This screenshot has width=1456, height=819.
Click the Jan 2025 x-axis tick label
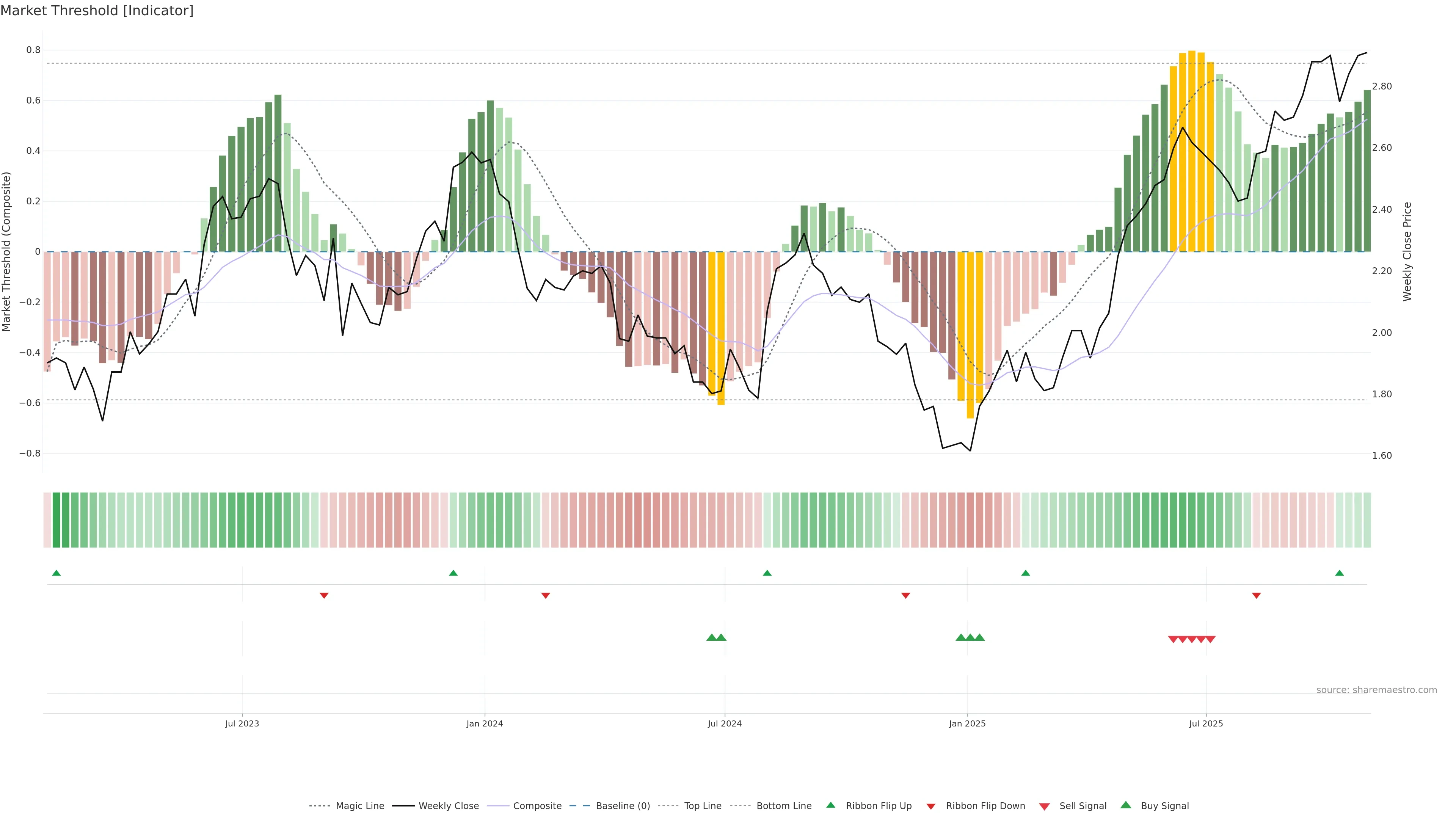(x=967, y=723)
